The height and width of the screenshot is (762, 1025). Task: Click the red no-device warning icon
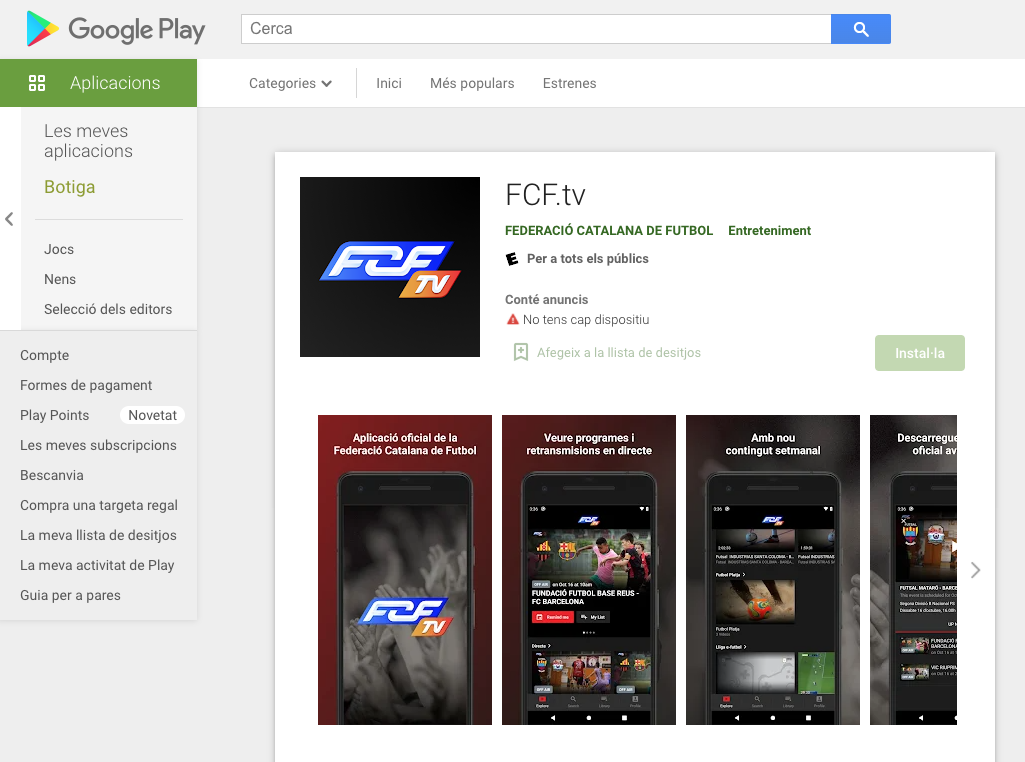(x=512, y=320)
